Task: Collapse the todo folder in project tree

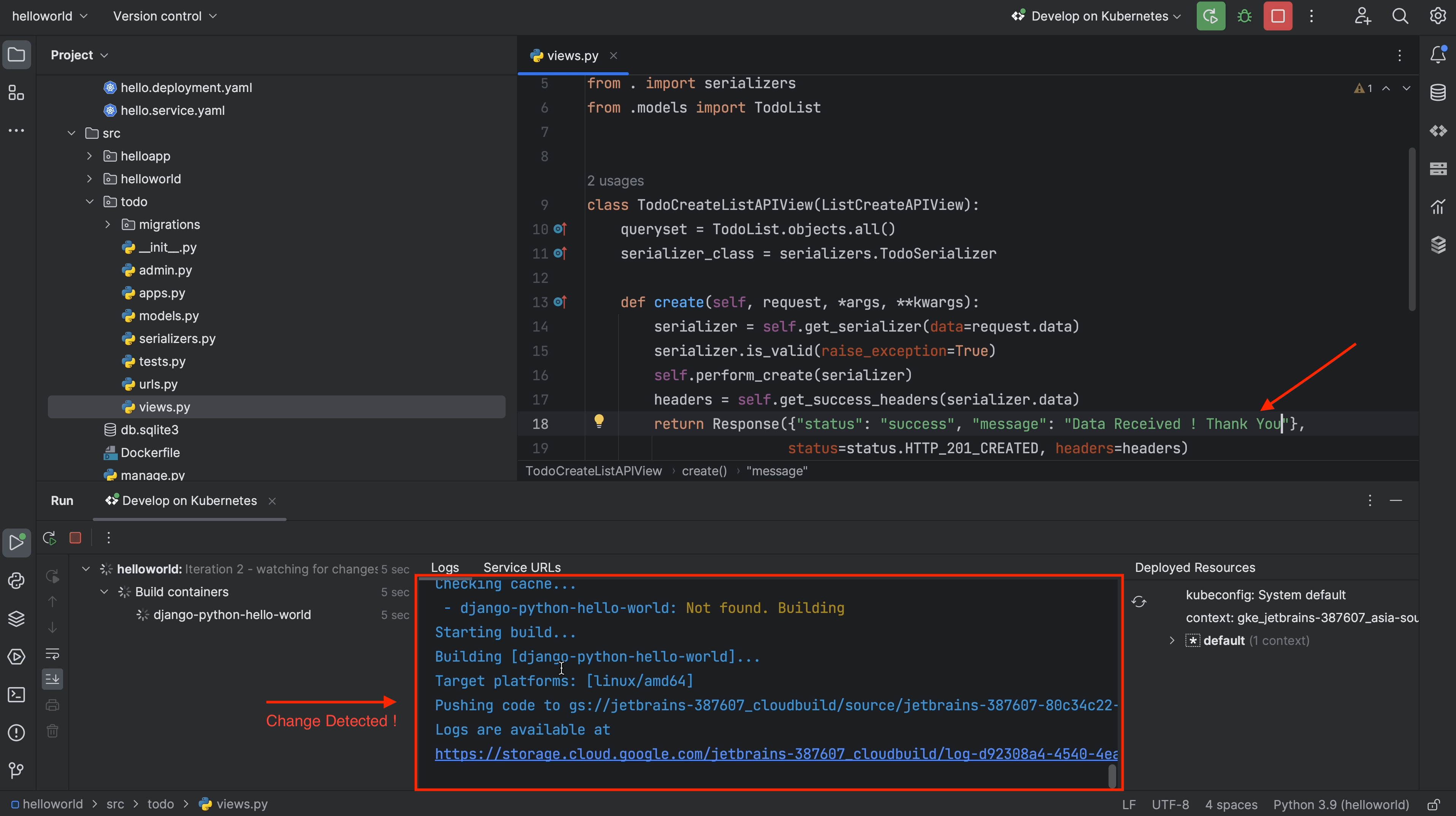Action: (x=90, y=202)
